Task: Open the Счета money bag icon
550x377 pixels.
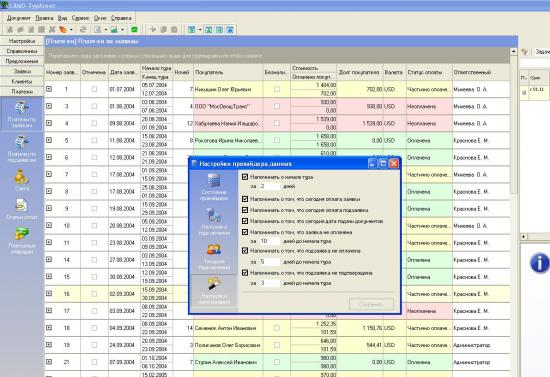Action: [21, 176]
